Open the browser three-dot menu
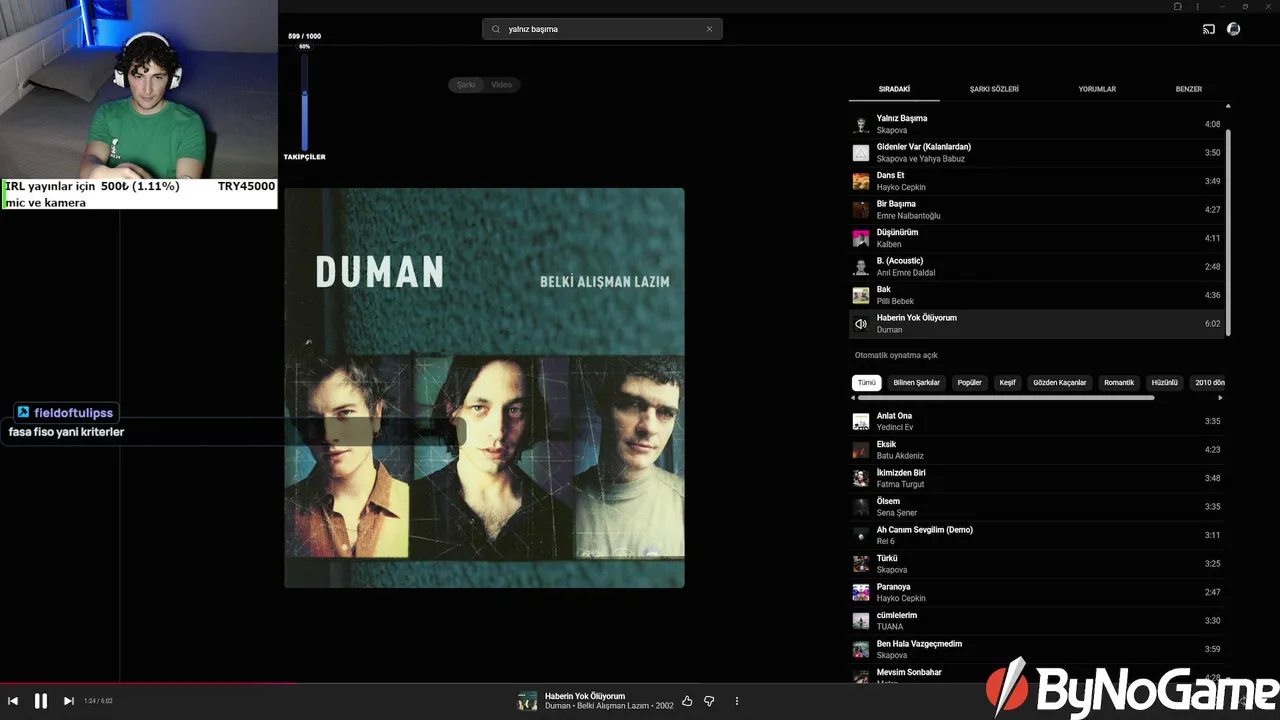 click(x=1197, y=6)
